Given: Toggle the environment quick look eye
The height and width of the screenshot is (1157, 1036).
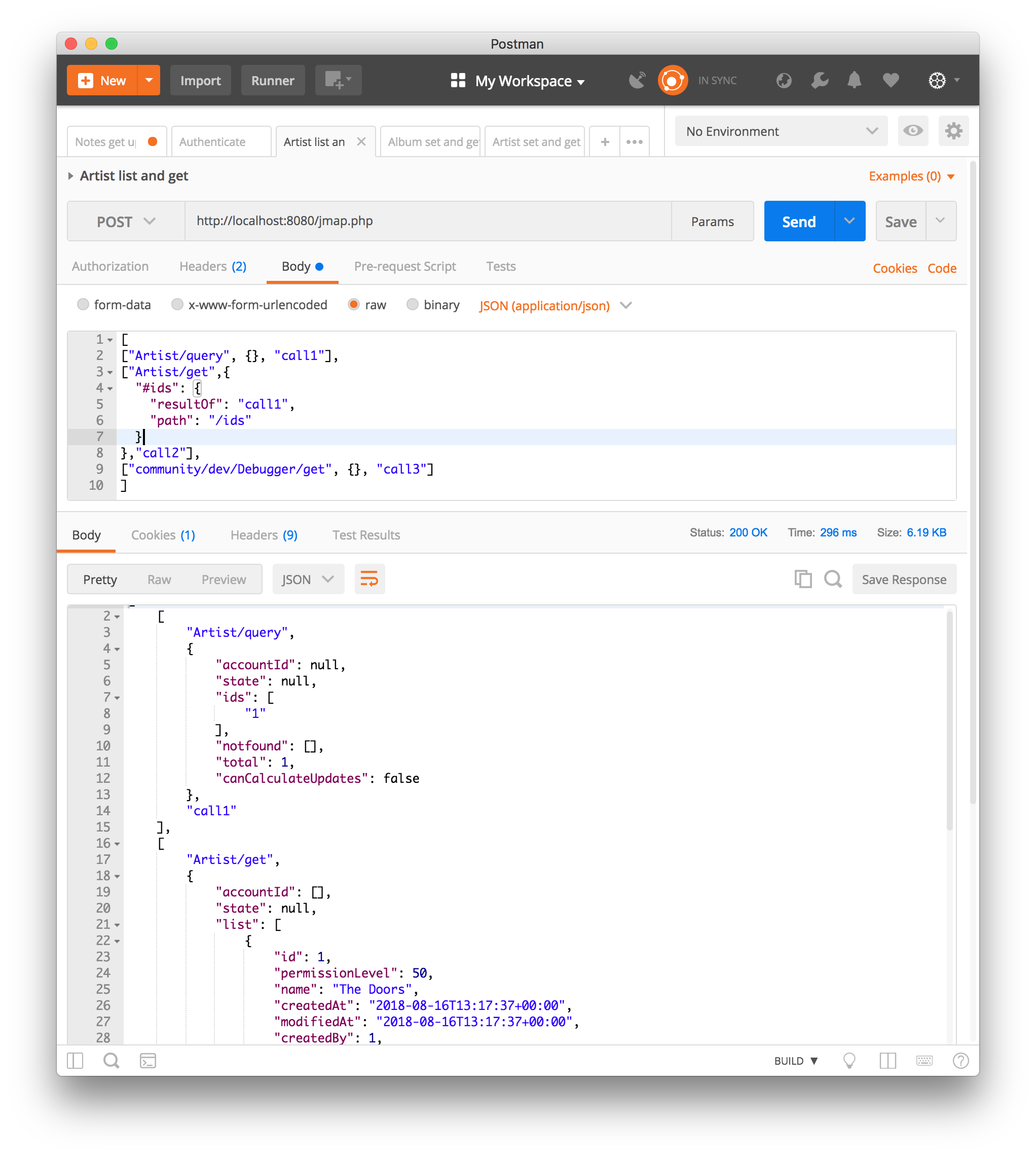Looking at the screenshot, I should pos(913,131).
